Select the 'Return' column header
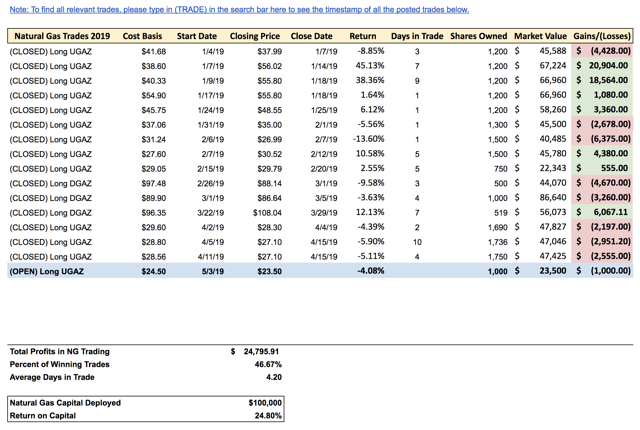 [x=363, y=36]
